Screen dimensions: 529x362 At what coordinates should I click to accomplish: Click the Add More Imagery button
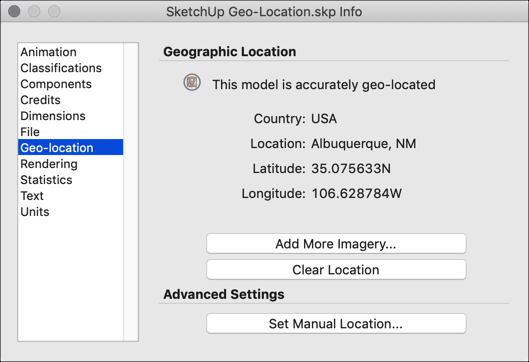click(336, 244)
